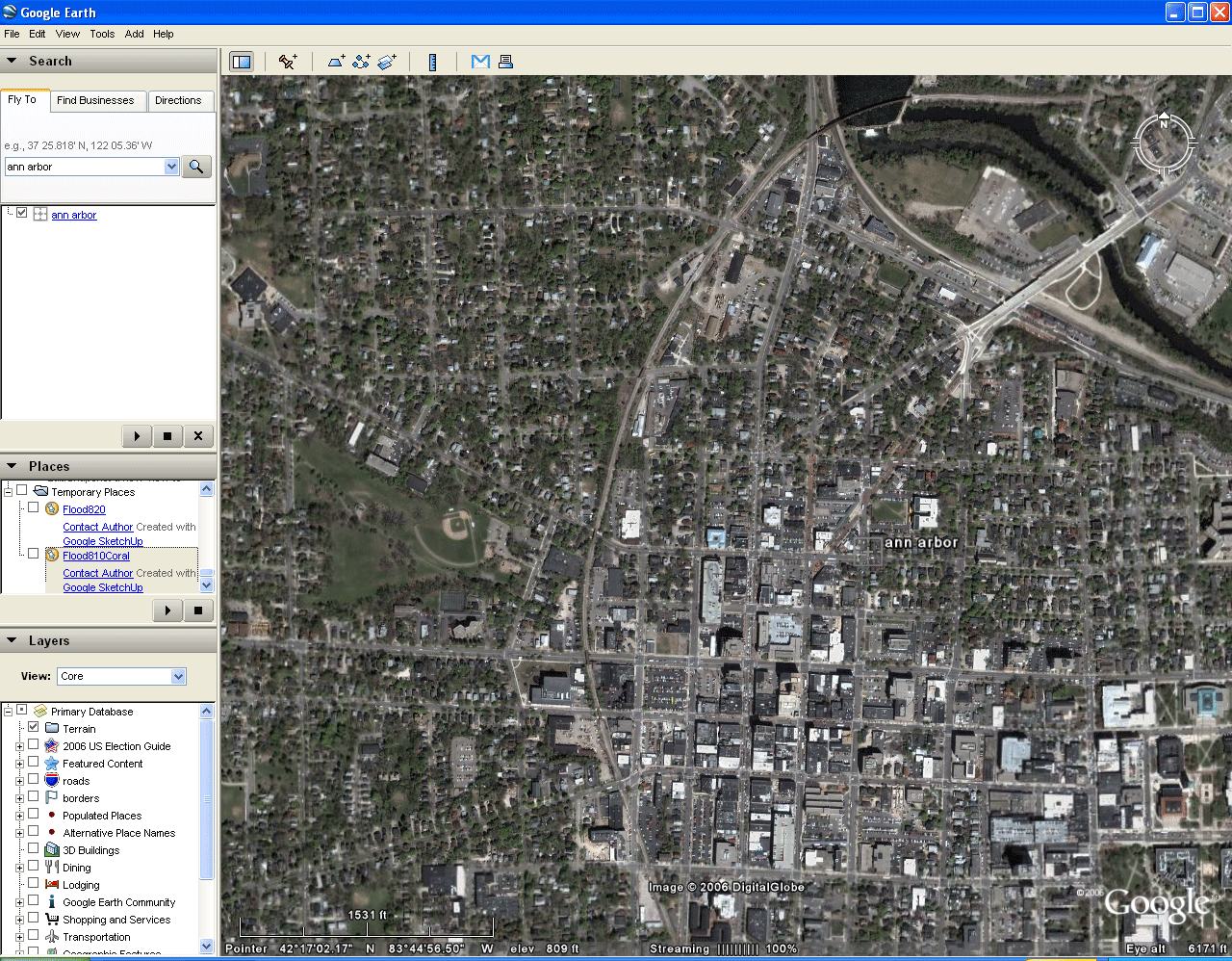Enable the Populated Places checkbox
1232x961 pixels.
[x=33, y=814]
